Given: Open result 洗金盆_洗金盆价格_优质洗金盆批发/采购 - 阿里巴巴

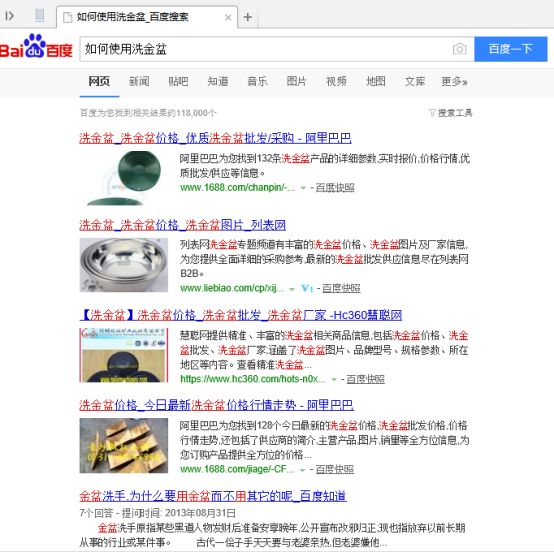Looking at the screenshot, I should click(215, 138).
